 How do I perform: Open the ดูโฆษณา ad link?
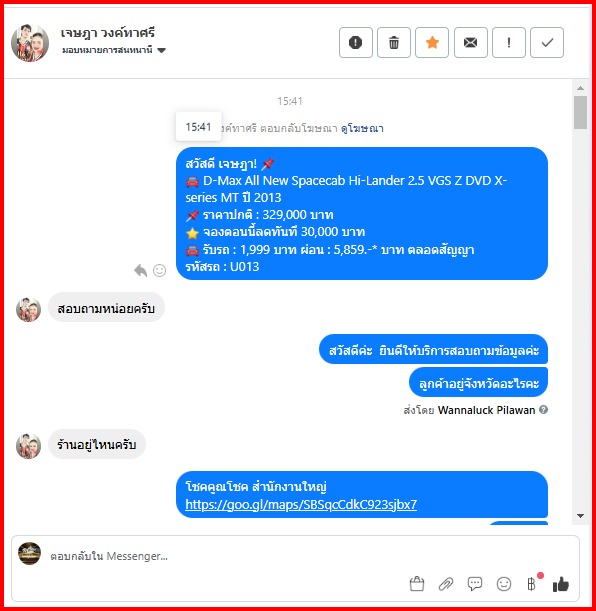pos(362,128)
